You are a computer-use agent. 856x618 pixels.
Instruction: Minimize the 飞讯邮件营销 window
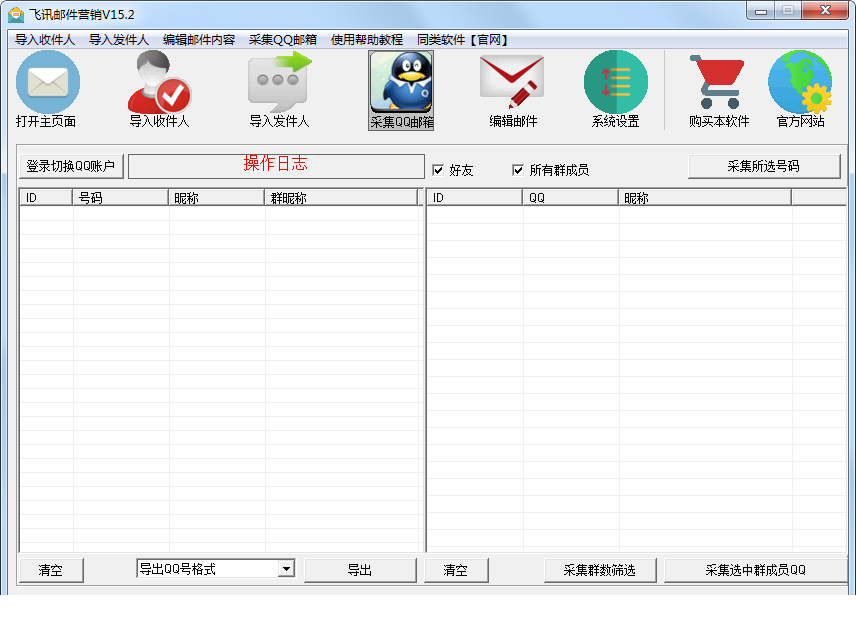click(760, 10)
